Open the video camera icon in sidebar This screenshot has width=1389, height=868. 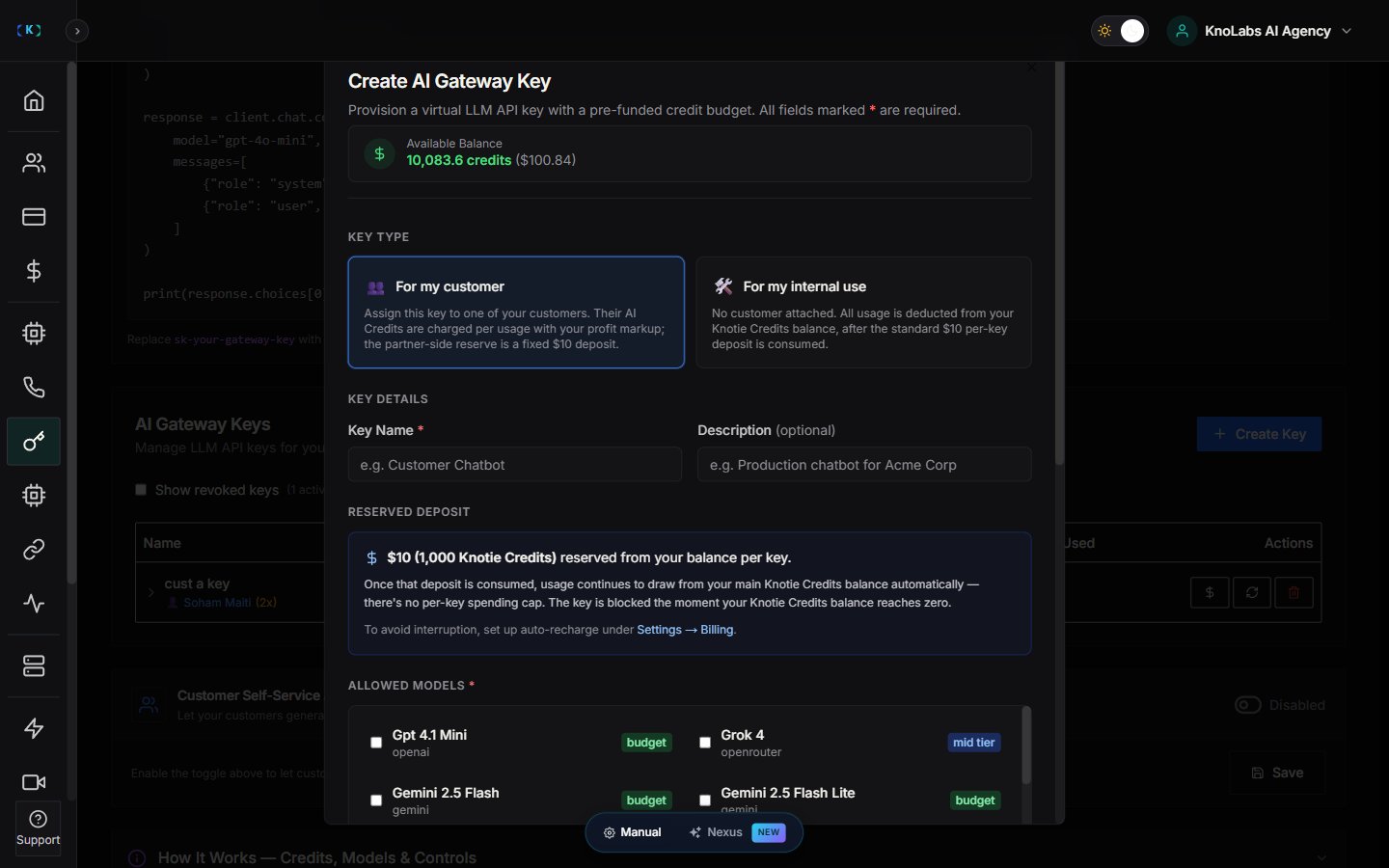(34, 782)
